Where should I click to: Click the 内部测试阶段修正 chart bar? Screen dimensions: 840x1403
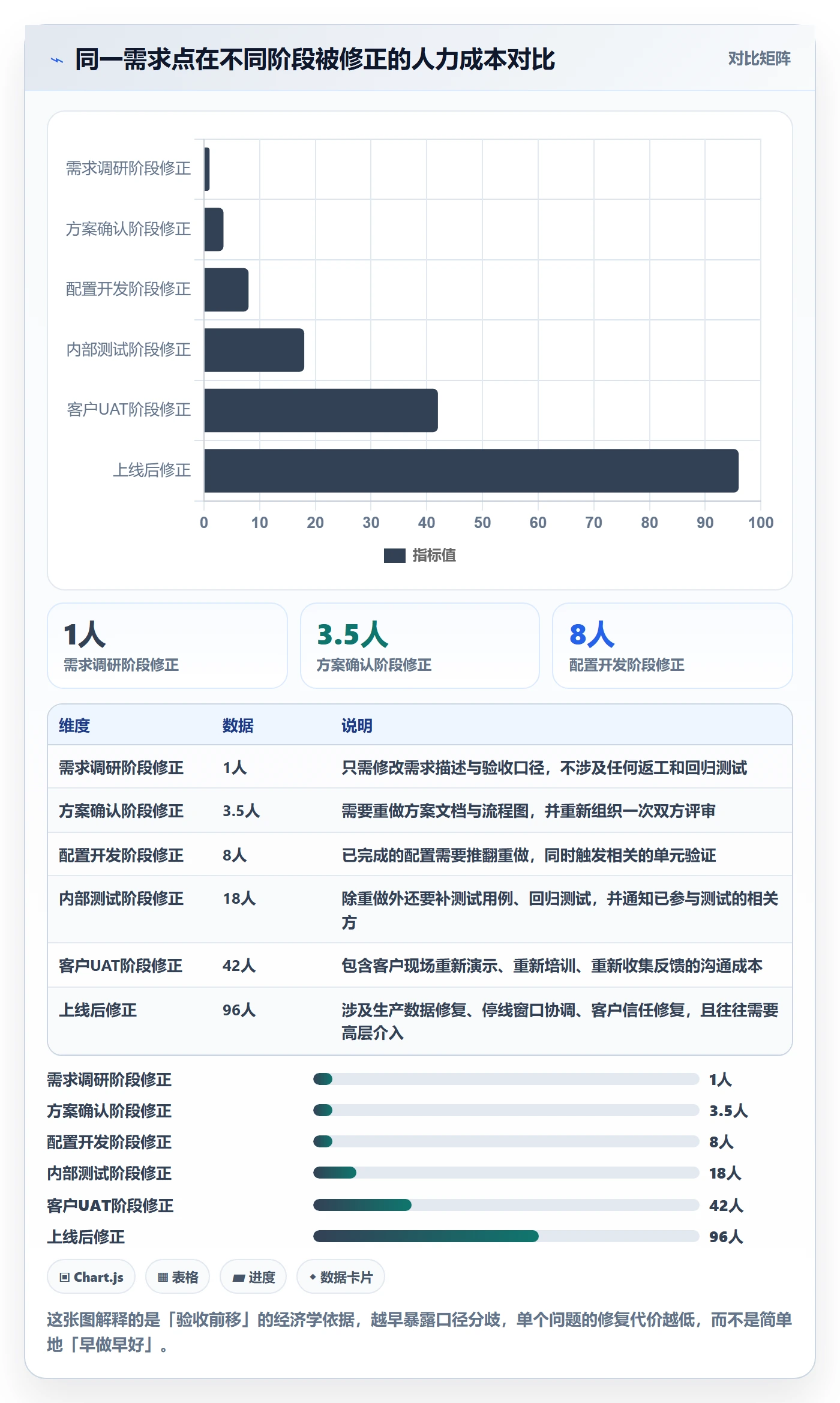[254, 350]
